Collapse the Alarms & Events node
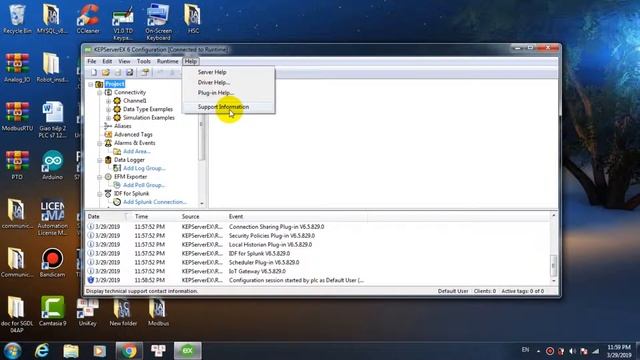The width and height of the screenshot is (640, 360). pos(100,143)
